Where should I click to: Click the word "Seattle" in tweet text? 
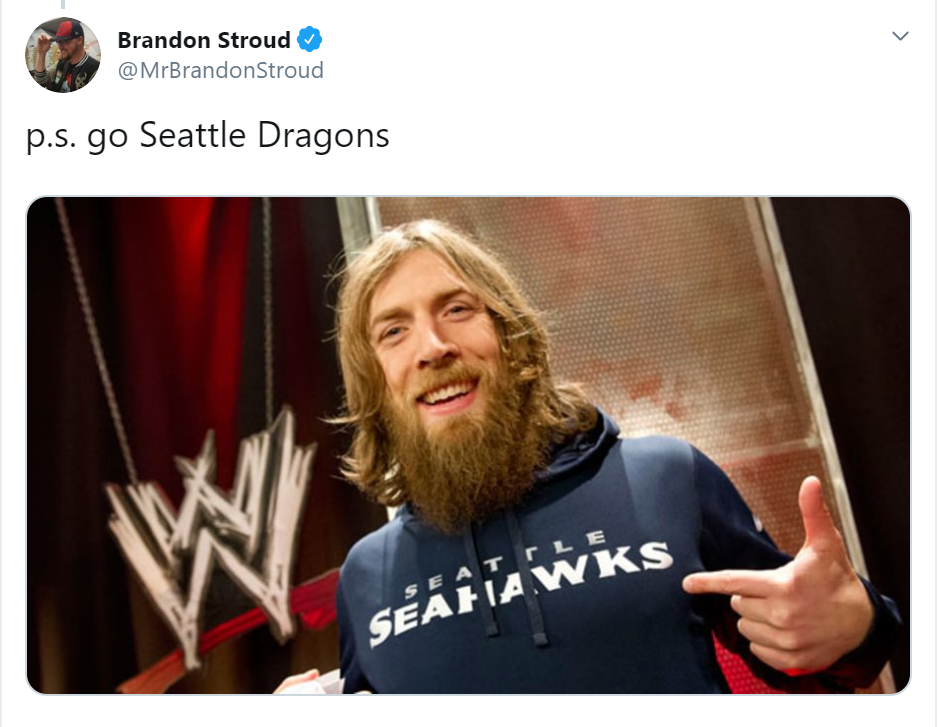pos(193,134)
